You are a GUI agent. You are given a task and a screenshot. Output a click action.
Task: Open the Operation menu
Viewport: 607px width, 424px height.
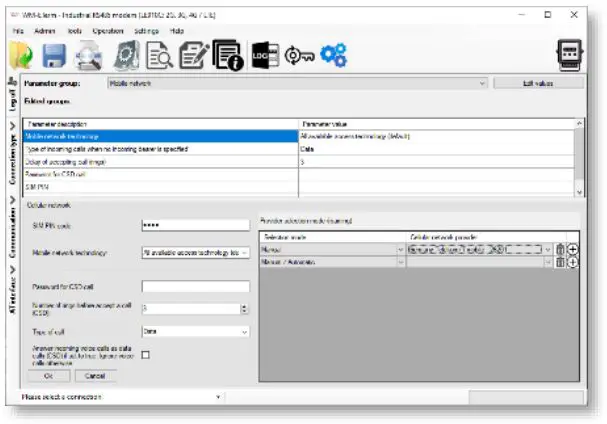click(x=108, y=31)
